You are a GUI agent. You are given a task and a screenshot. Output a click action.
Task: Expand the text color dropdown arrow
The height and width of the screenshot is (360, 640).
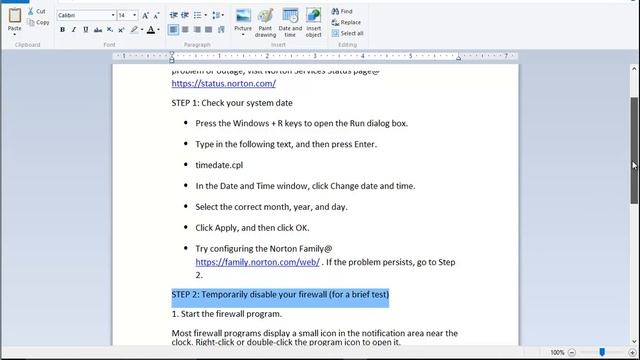point(158,30)
